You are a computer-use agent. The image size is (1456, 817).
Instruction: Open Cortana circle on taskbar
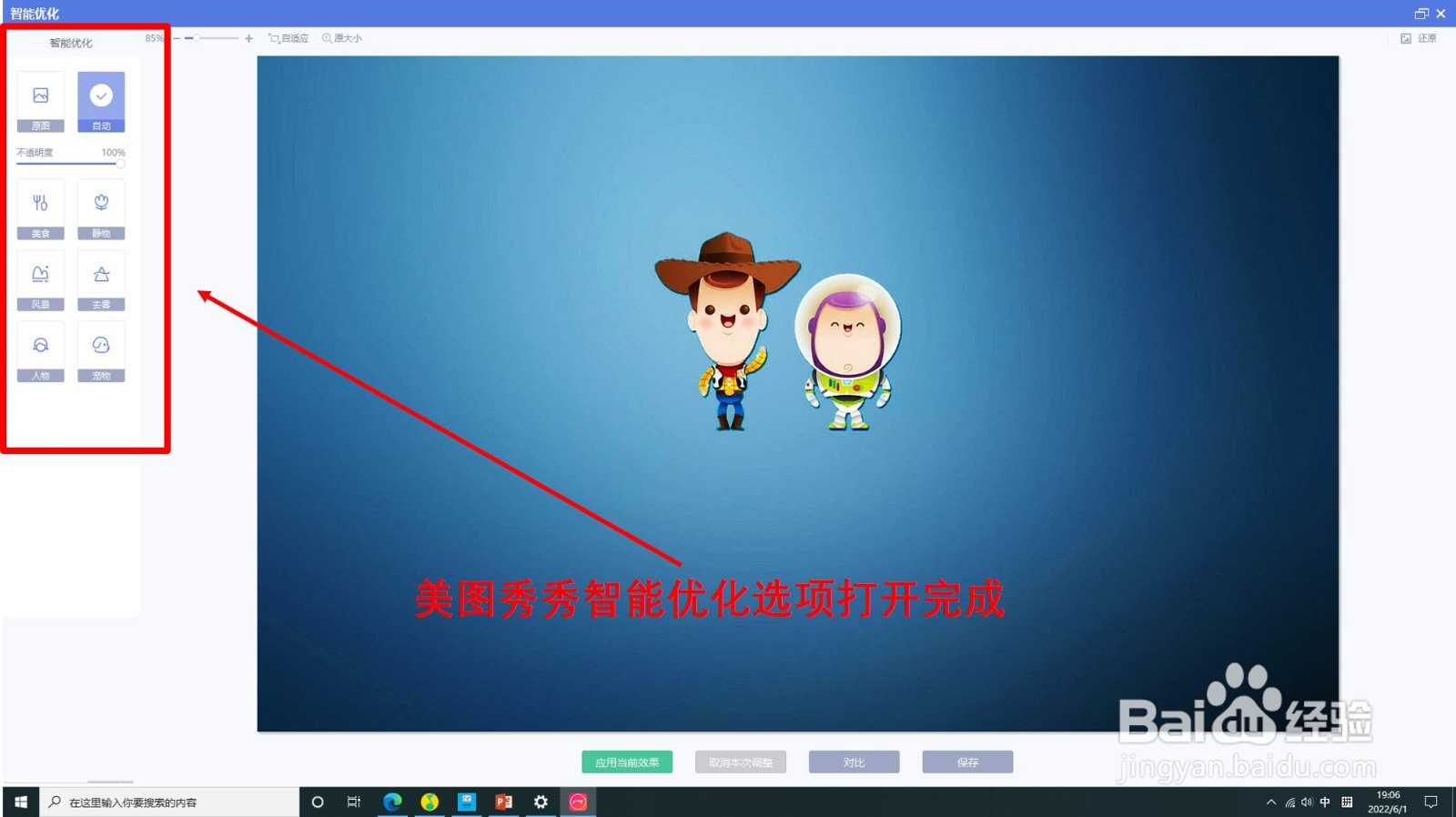coord(318,802)
